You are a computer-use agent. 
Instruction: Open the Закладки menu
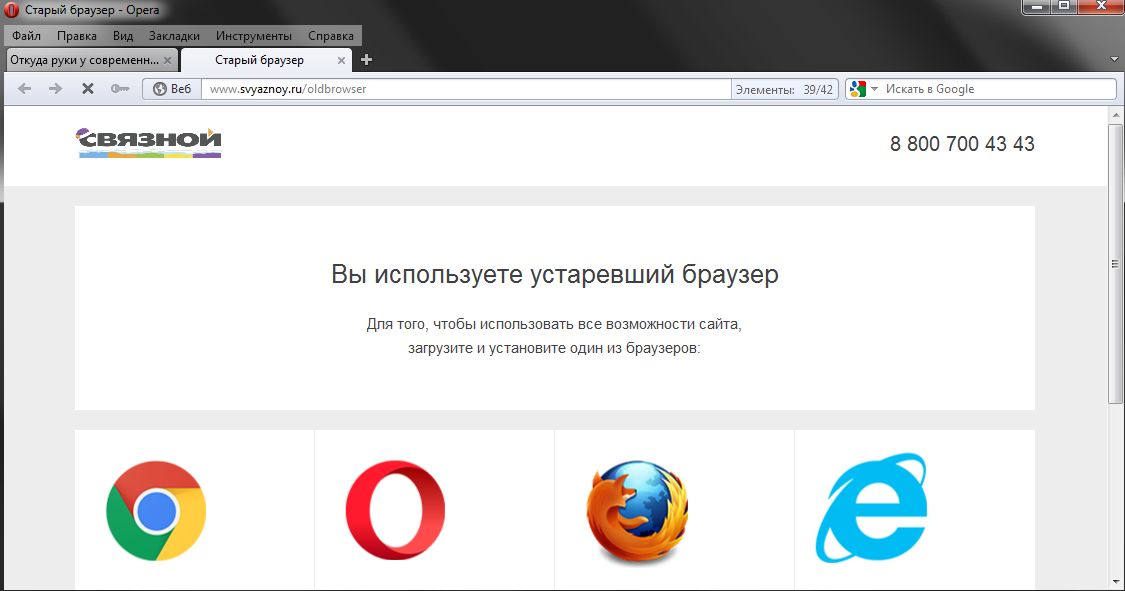tap(174, 36)
